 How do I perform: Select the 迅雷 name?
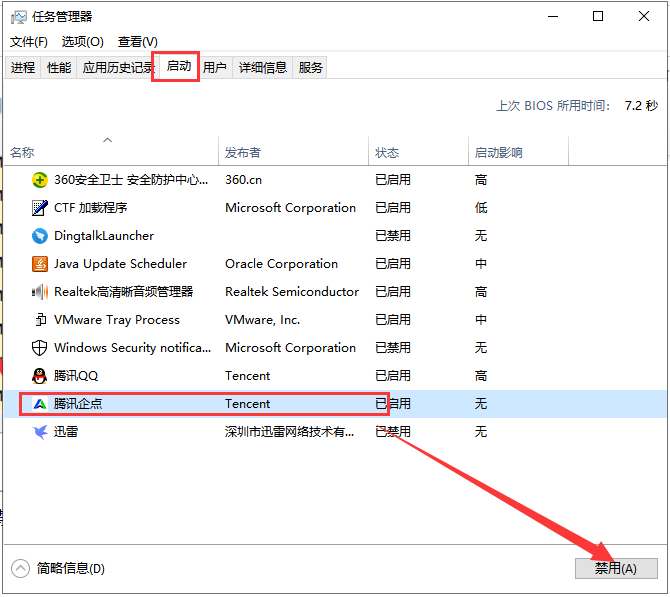point(66,432)
